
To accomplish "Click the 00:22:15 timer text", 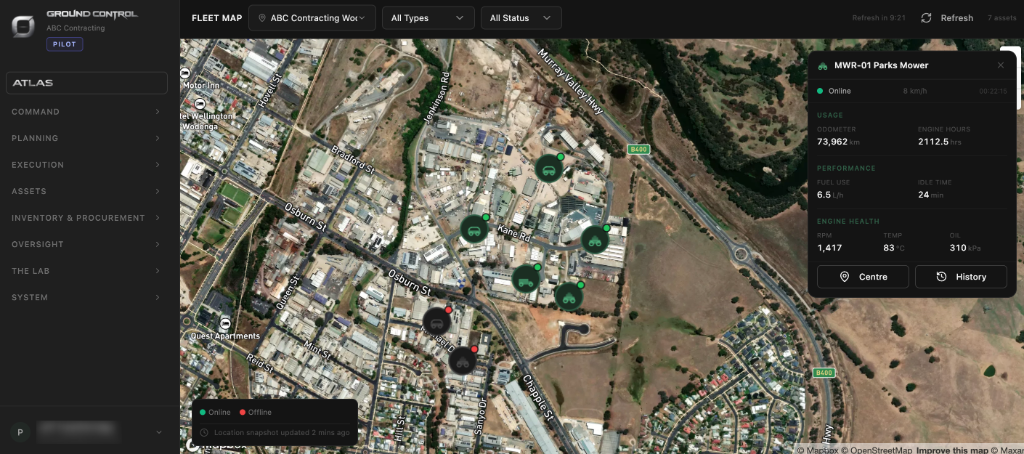I will pyautogui.click(x=993, y=91).
